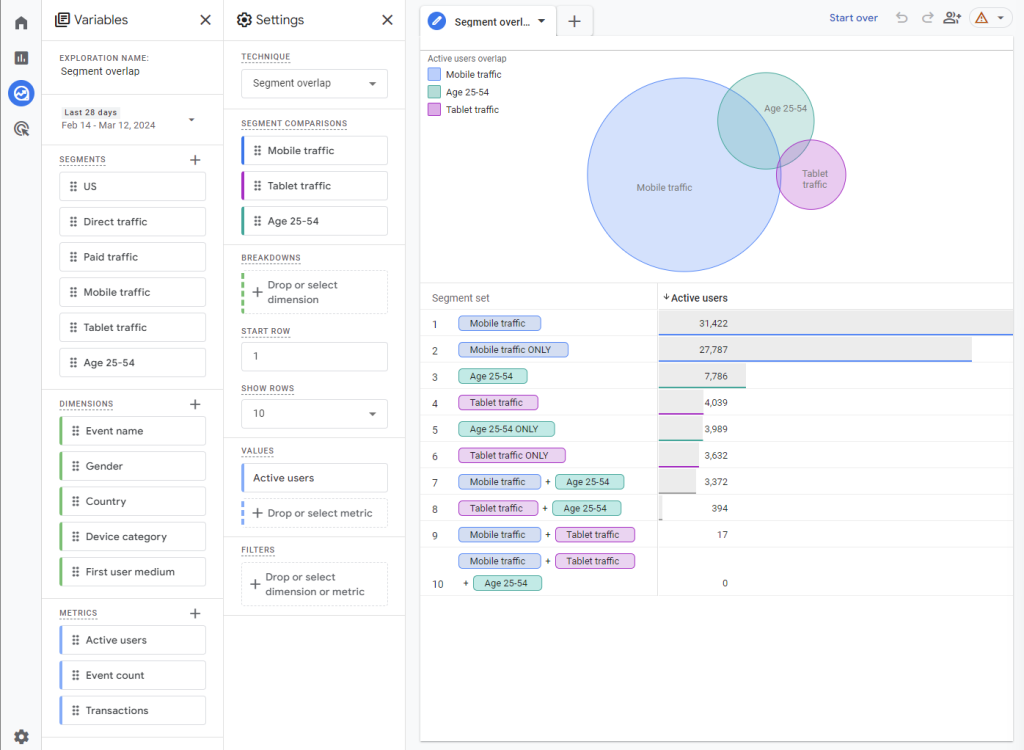Share exploration with users icon
The height and width of the screenshot is (750, 1024).
952,18
